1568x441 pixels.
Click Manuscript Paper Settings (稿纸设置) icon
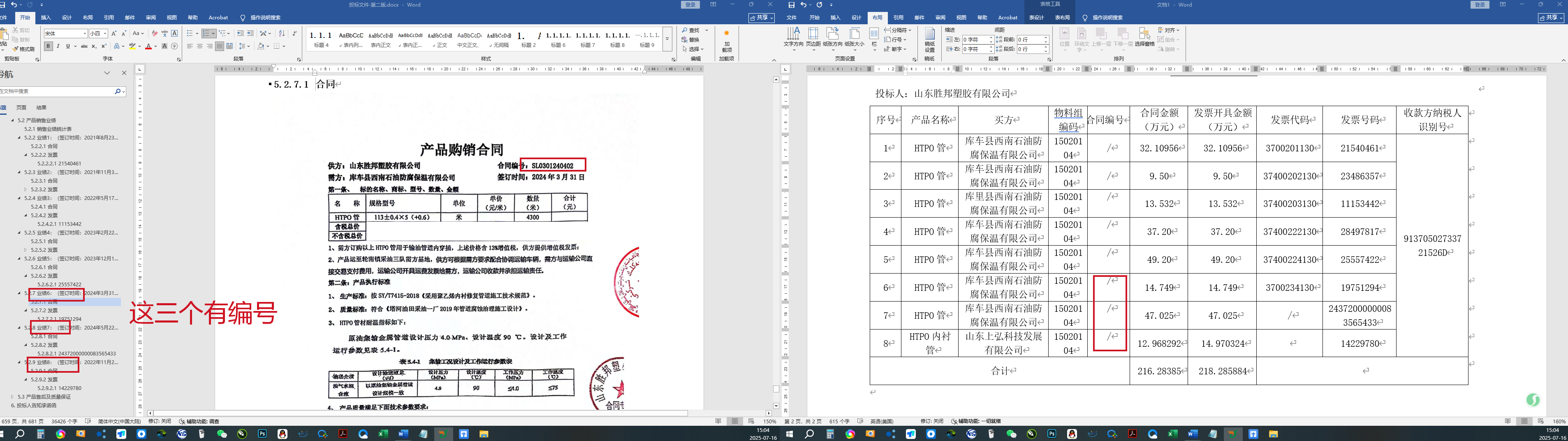(929, 40)
